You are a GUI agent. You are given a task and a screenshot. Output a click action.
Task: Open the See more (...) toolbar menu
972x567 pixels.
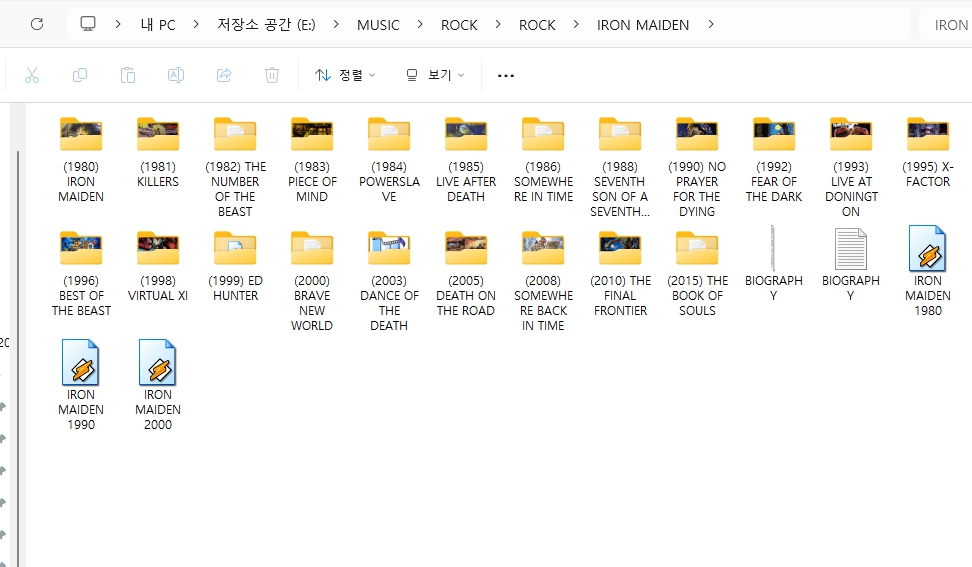[x=506, y=75]
